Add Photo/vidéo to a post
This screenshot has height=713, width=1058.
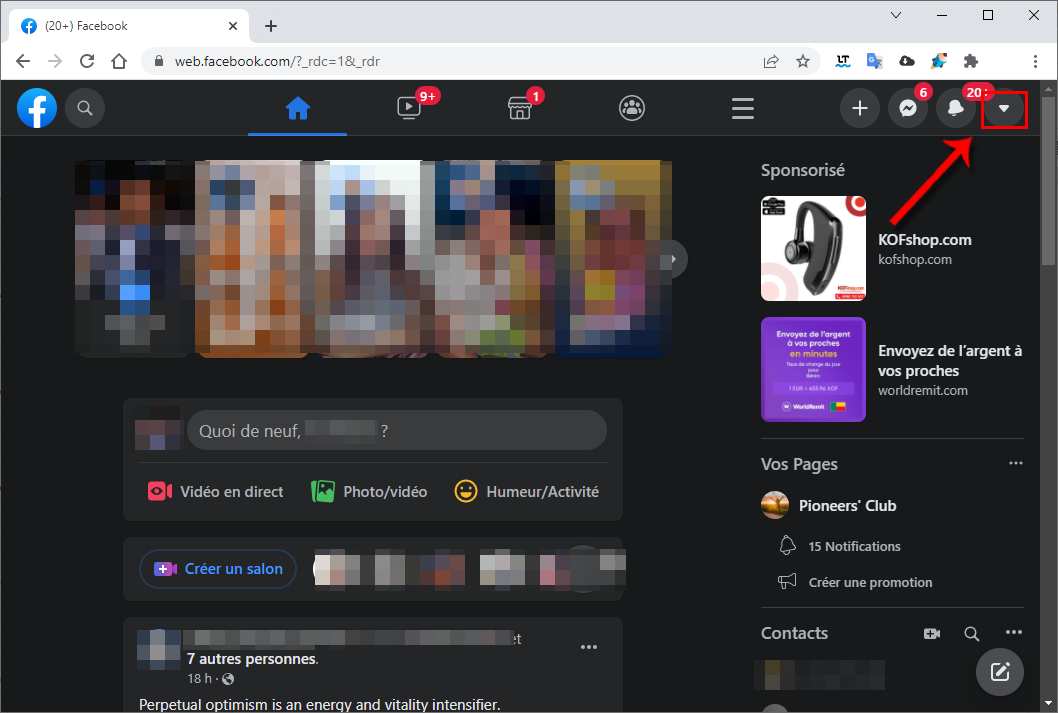[369, 492]
